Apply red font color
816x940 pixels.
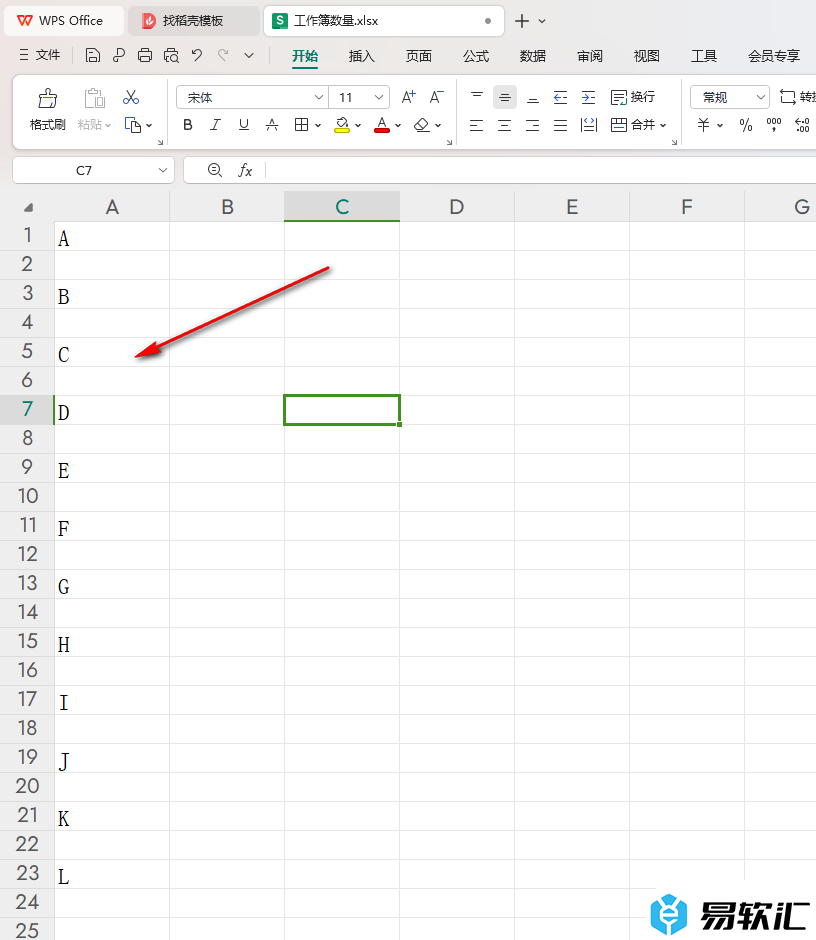point(382,125)
